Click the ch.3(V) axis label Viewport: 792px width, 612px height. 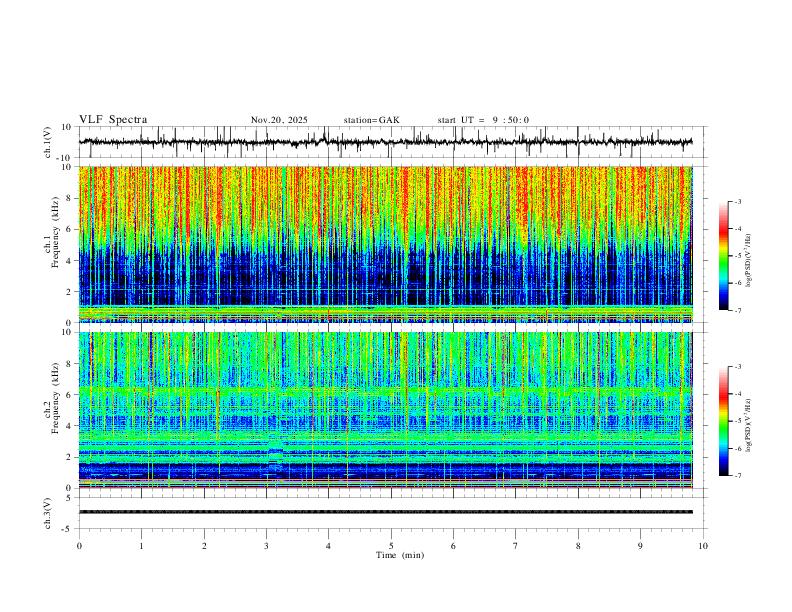point(48,513)
